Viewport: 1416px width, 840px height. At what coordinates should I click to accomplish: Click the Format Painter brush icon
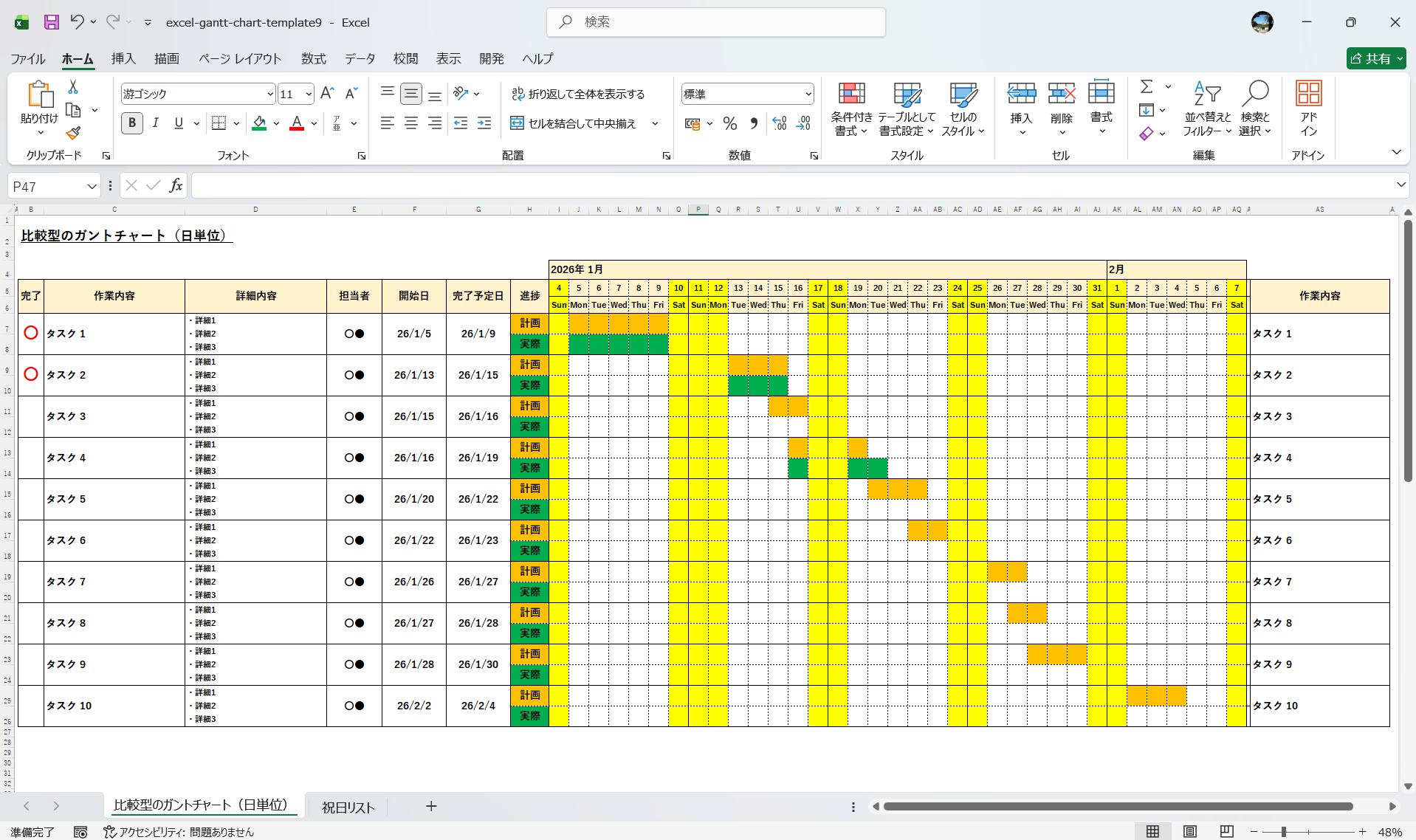pyautogui.click(x=73, y=133)
